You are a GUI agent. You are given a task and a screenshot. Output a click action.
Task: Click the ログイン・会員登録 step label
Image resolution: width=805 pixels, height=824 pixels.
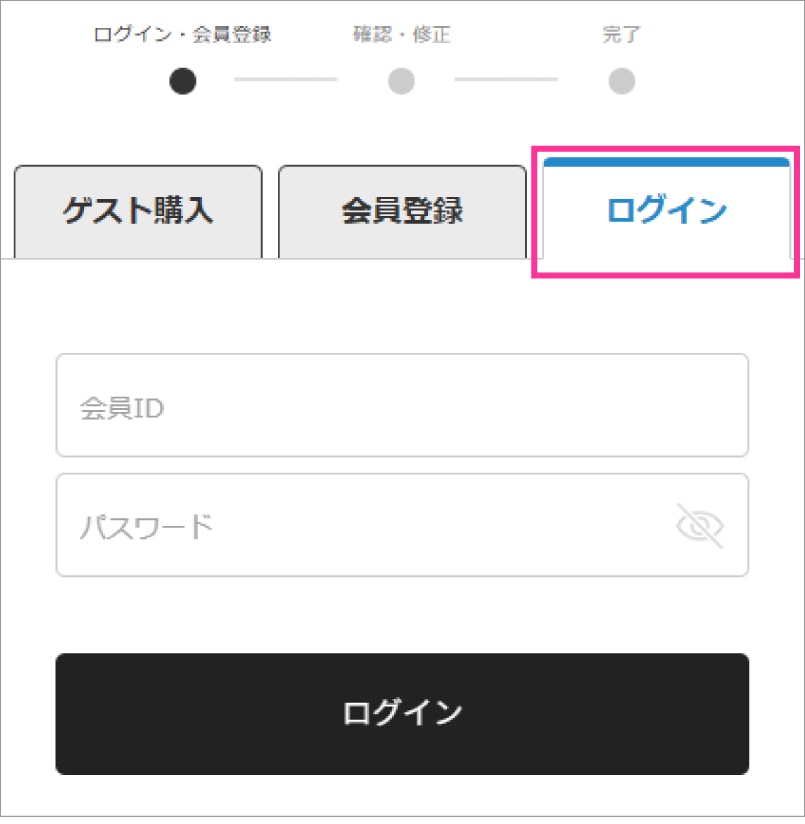(x=182, y=36)
